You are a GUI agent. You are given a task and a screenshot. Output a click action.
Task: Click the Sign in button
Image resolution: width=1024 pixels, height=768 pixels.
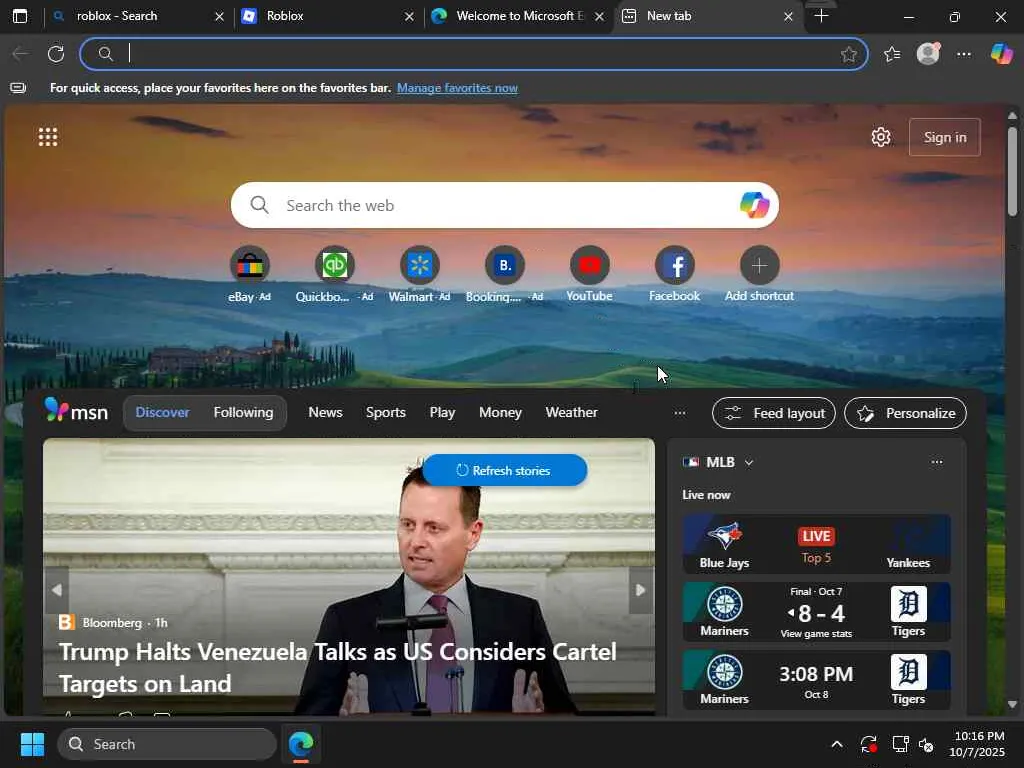click(944, 137)
